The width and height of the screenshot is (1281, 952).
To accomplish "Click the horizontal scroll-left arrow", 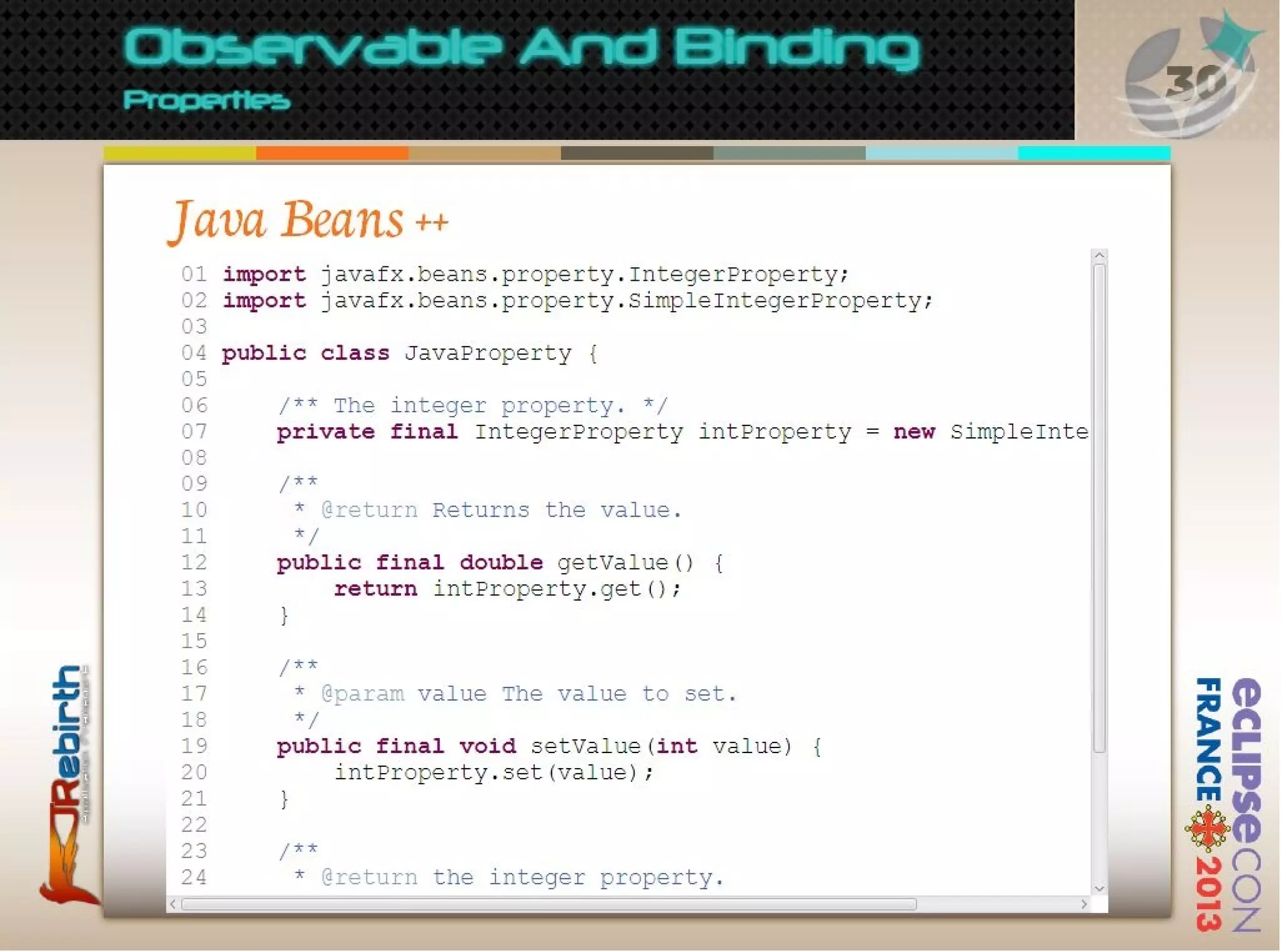I will (x=173, y=904).
